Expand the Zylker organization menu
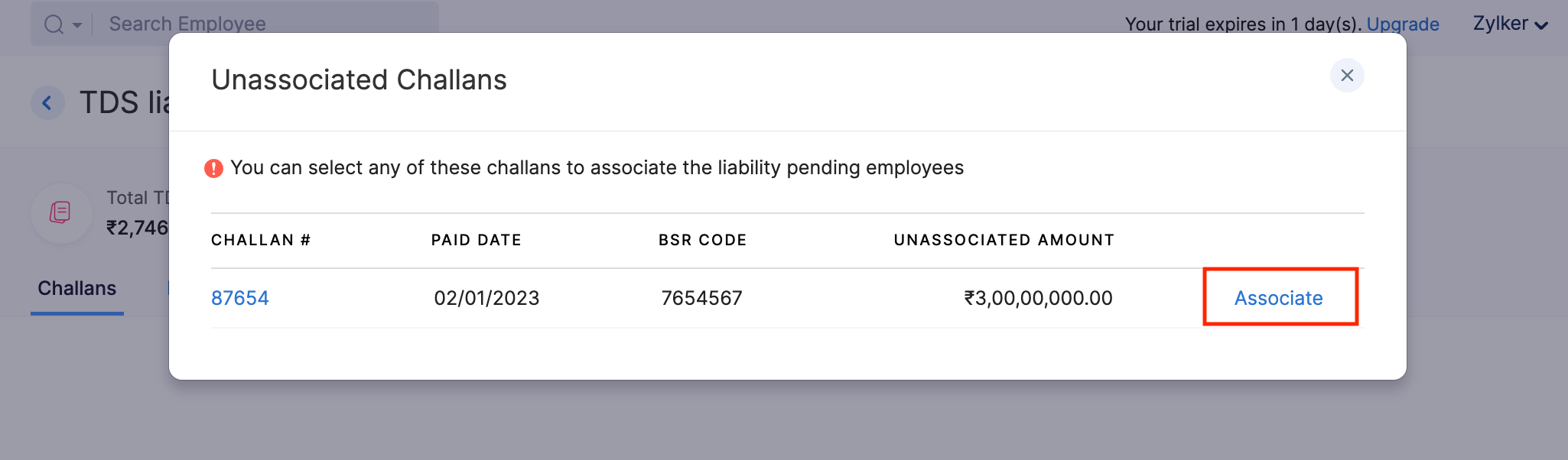 [x=1510, y=24]
